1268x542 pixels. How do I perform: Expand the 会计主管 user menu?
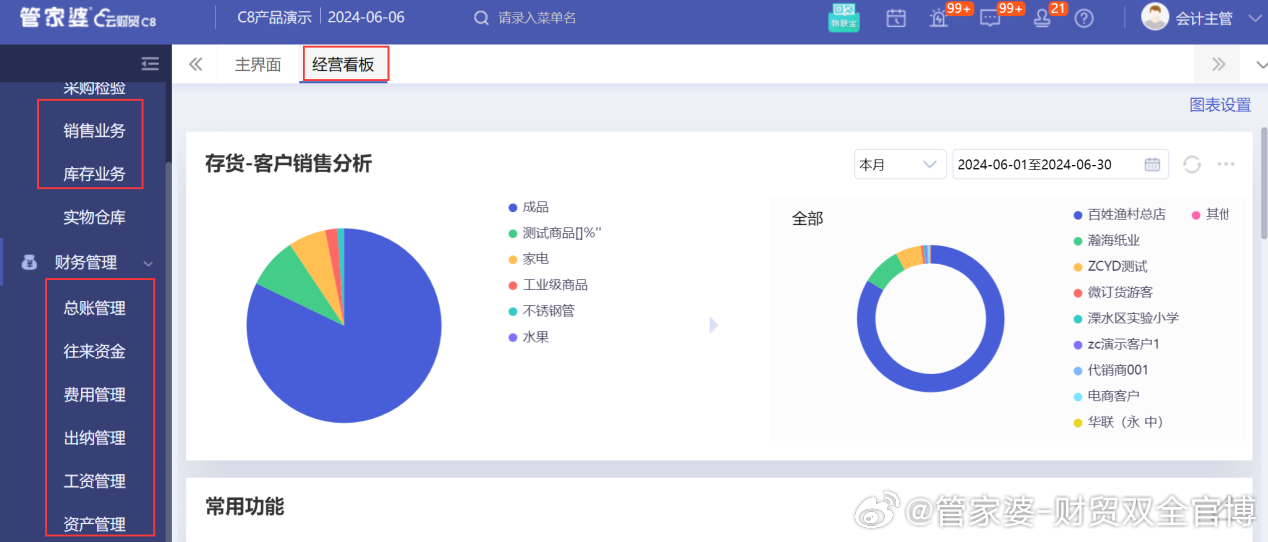point(1255,18)
